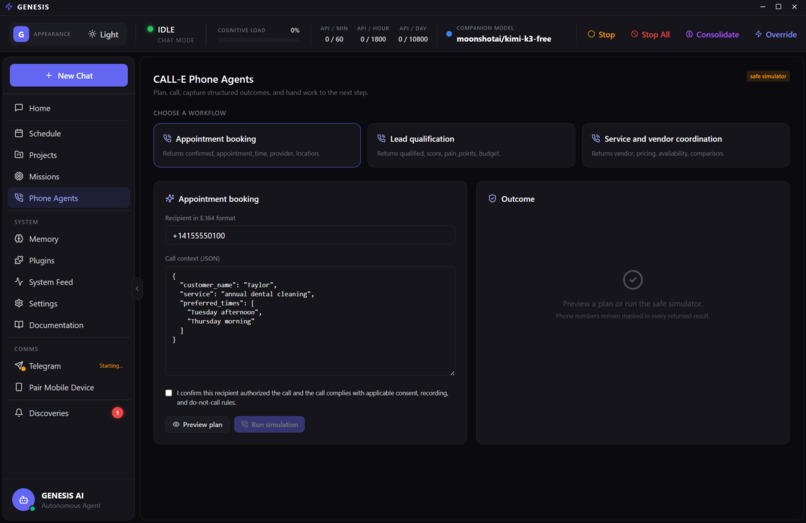Click the Telegram paper plane icon

19,366
